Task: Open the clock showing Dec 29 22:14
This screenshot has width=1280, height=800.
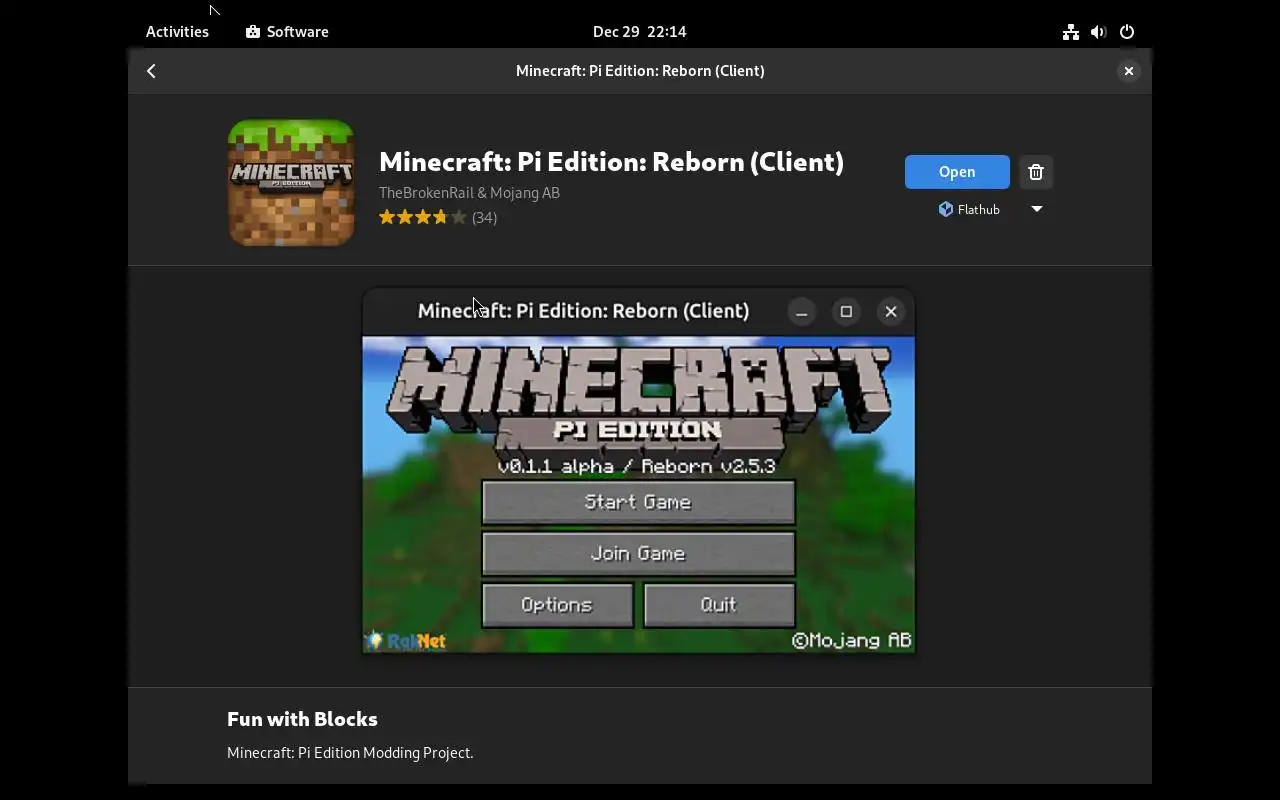Action: point(640,32)
